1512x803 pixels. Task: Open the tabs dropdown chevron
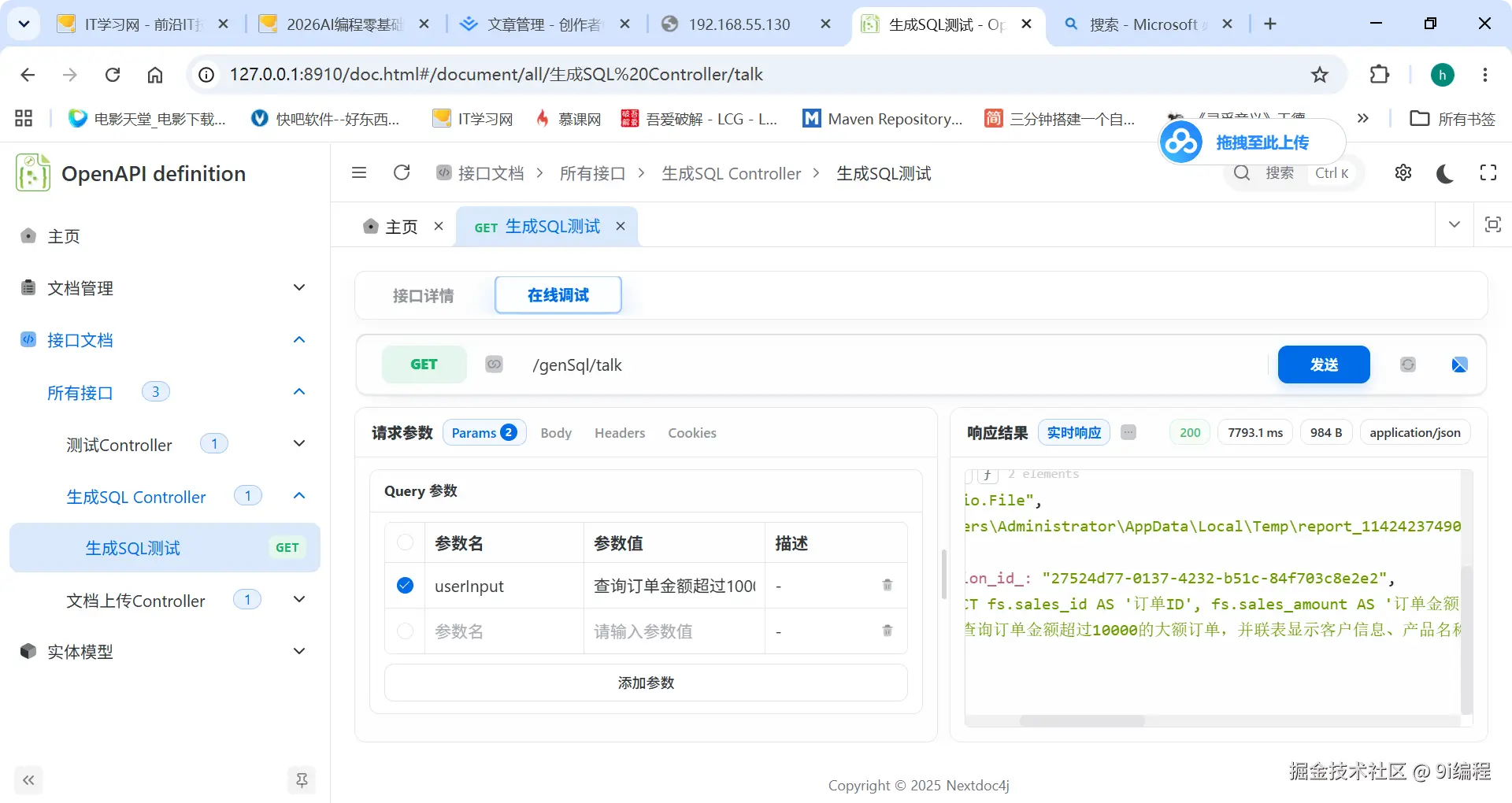tap(1455, 224)
